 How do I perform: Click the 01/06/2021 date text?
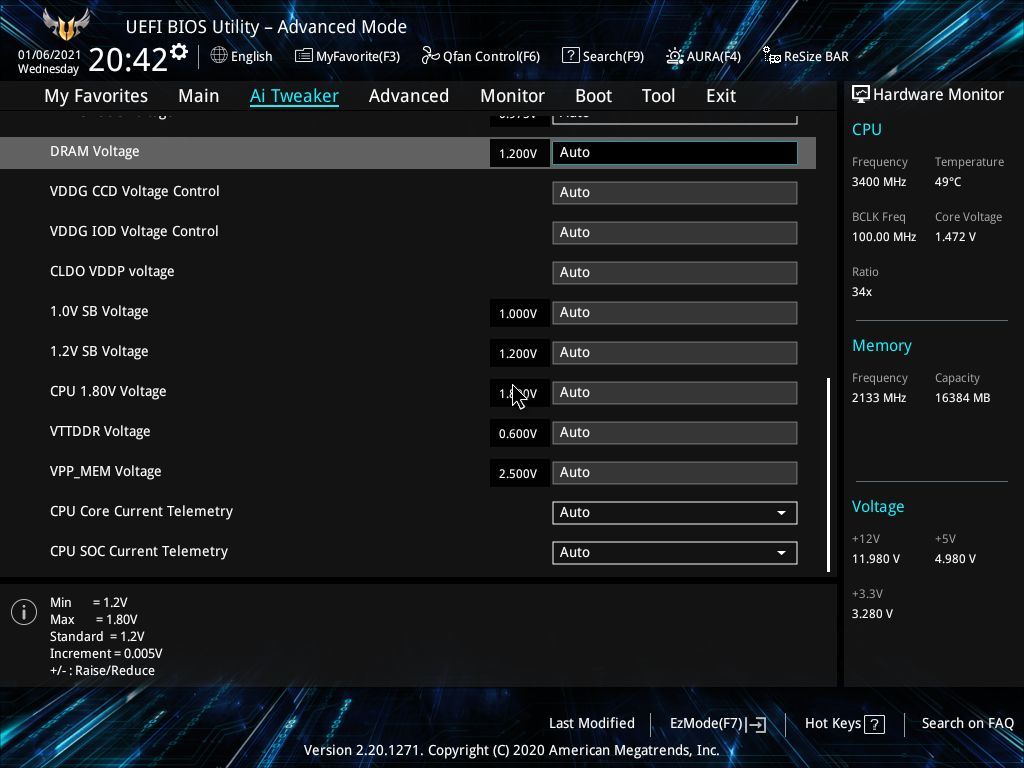[49, 55]
